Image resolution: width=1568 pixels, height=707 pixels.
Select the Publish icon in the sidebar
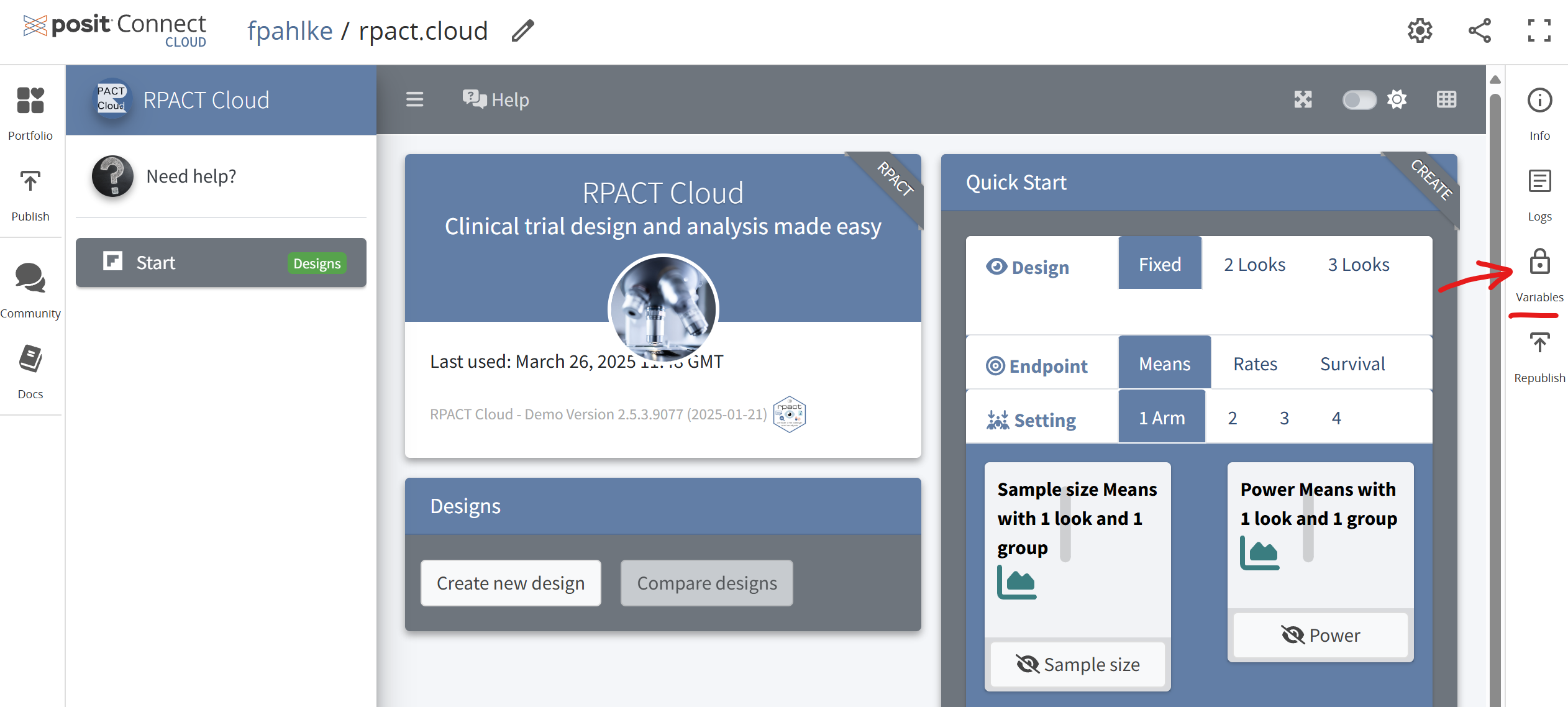tap(30, 191)
